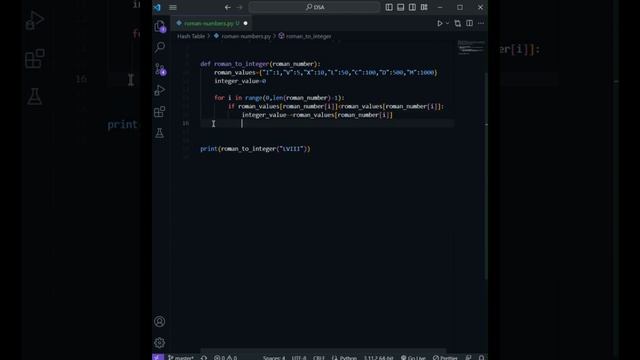Click the remote window indicator in status bar
640x360 pixels.
(x=158, y=357)
